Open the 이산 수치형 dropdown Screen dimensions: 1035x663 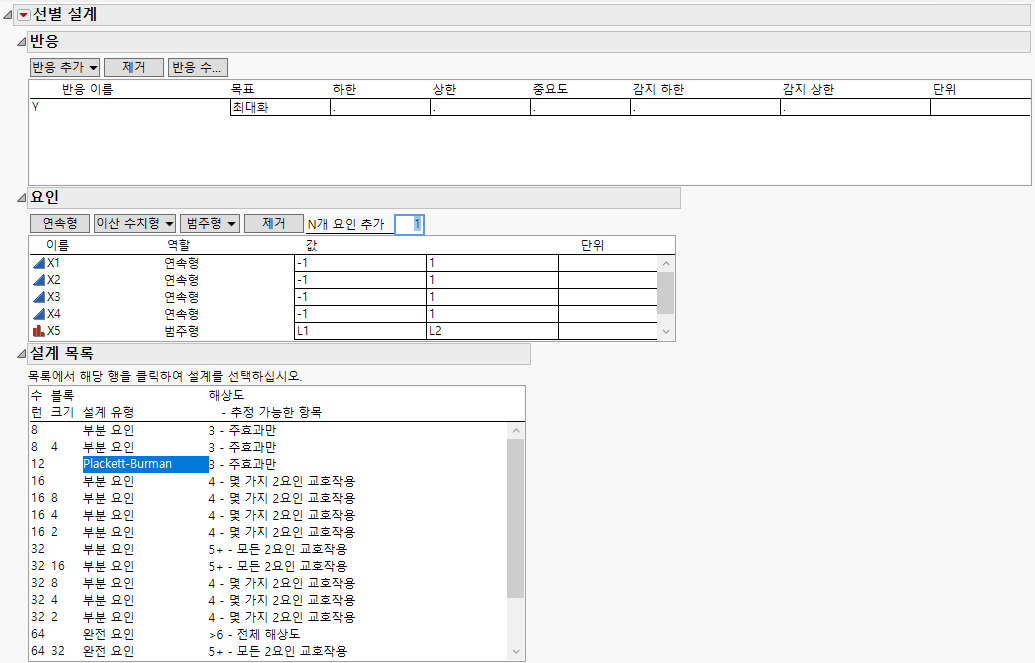tap(135, 223)
